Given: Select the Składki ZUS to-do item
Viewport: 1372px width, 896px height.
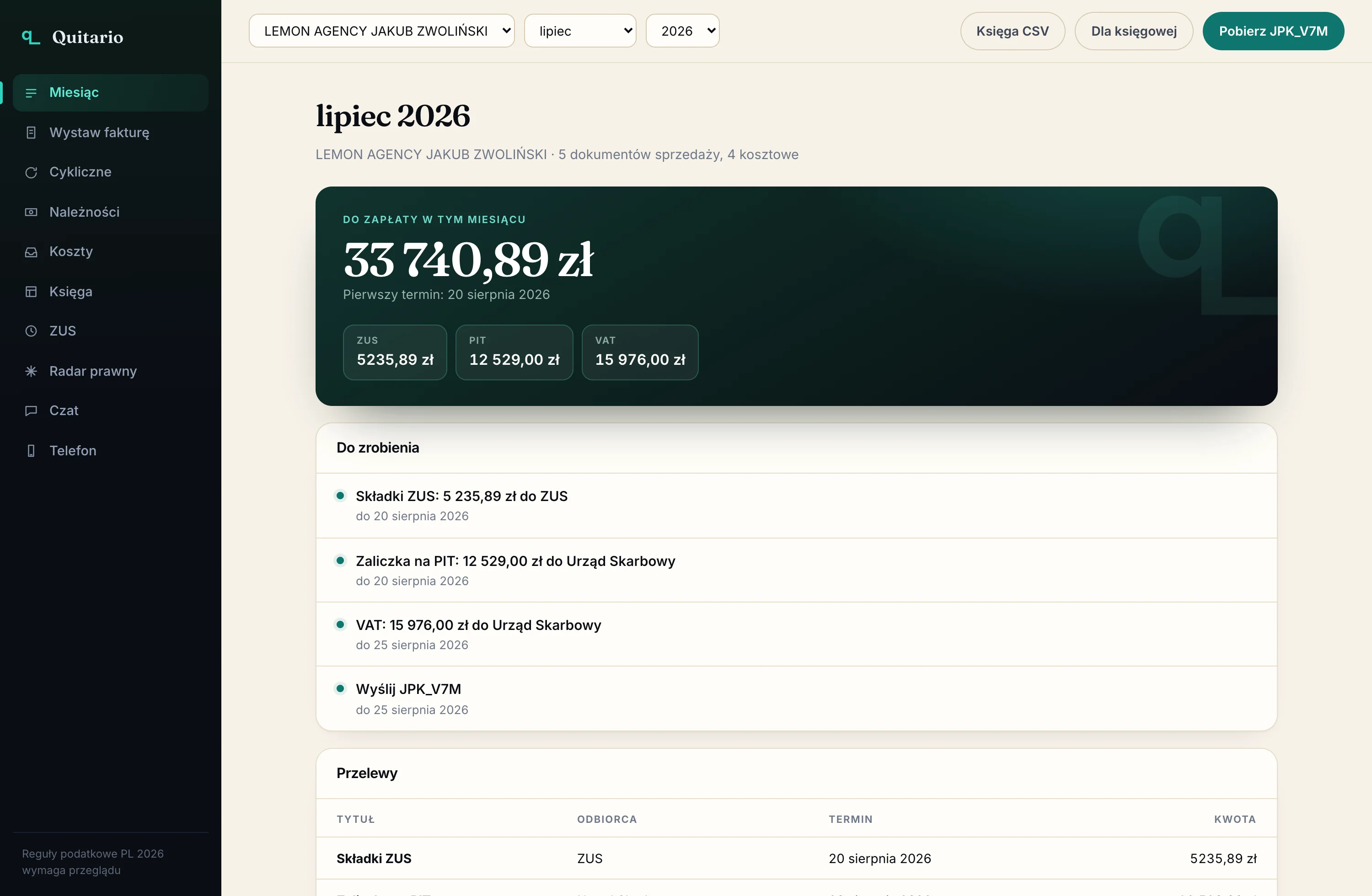Looking at the screenshot, I should pyautogui.click(x=796, y=505).
